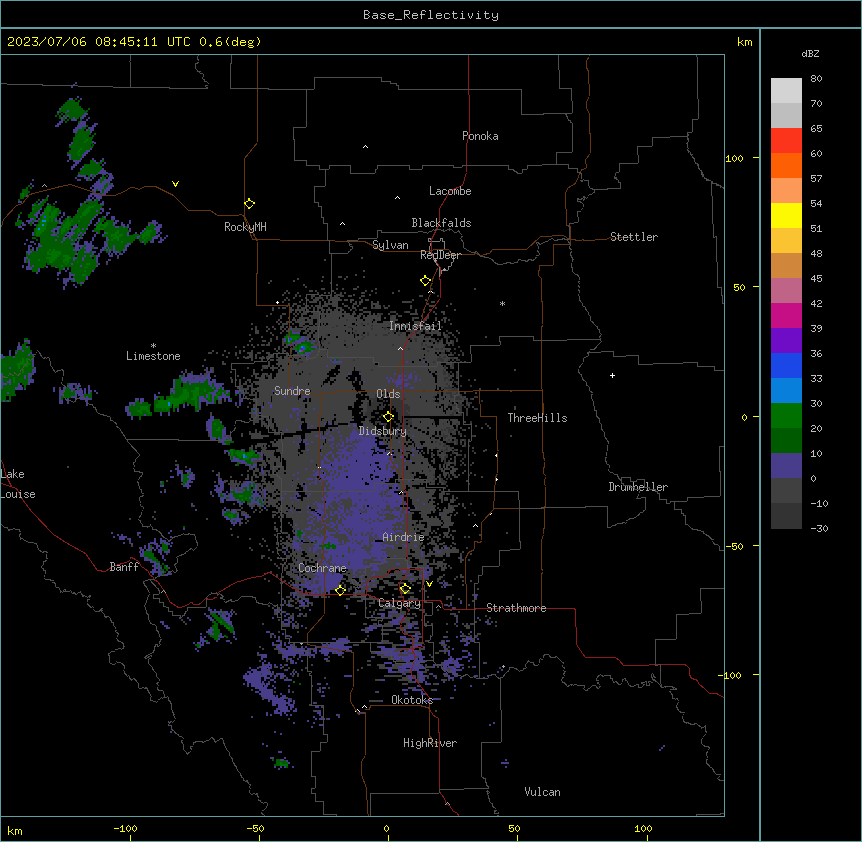Viewport: 862px width, 842px height.
Task: Click the Airdrie city label
Action: 403,537
